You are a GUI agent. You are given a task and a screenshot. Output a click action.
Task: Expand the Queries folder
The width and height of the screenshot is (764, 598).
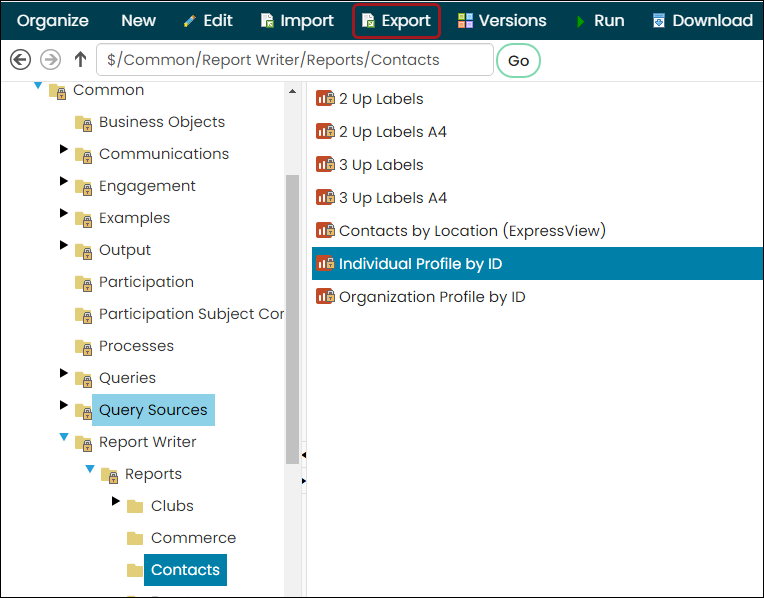click(x=63, y=373)
